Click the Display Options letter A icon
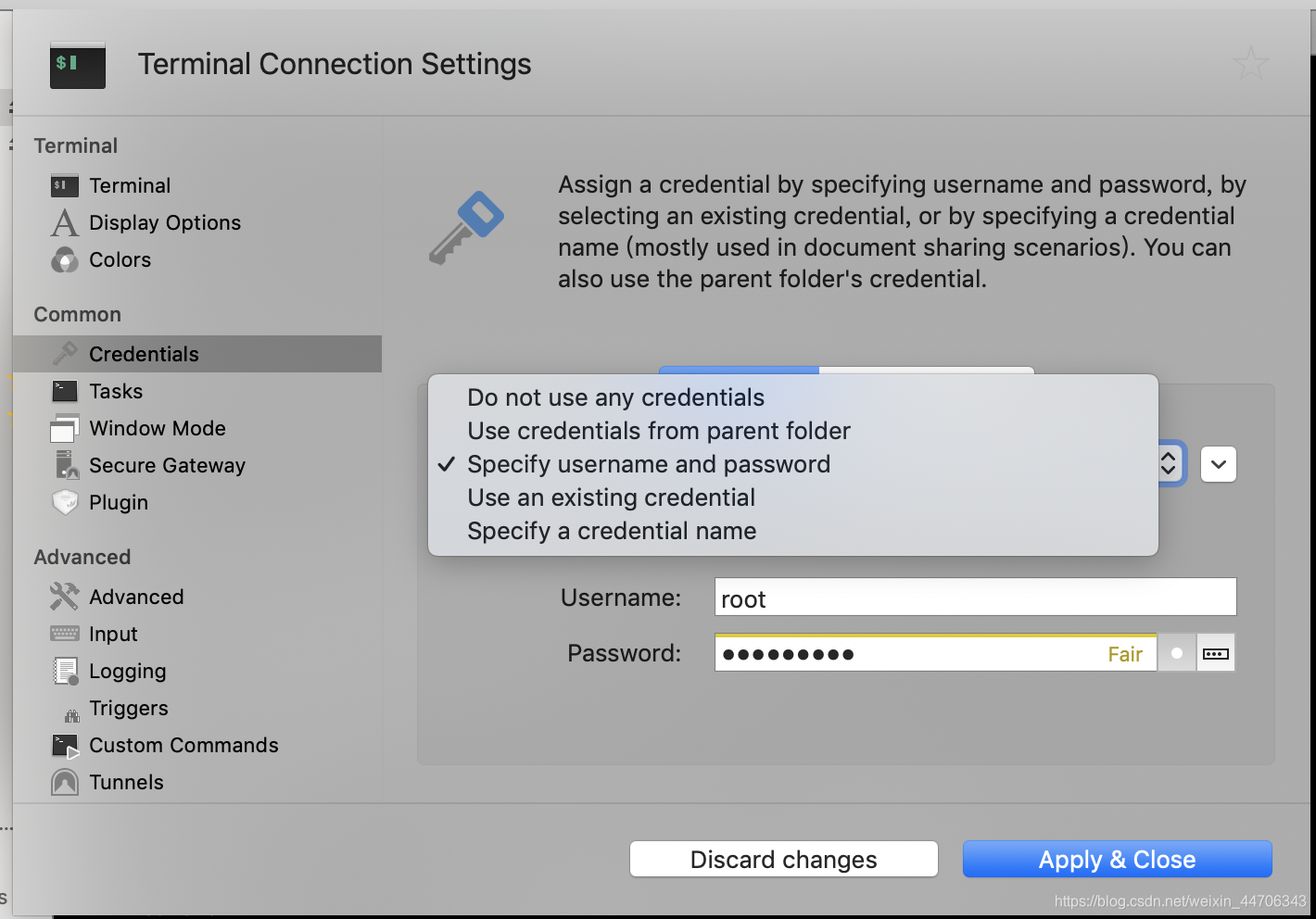The height and width of the screenshot is (919, 1316). (65, 223)
